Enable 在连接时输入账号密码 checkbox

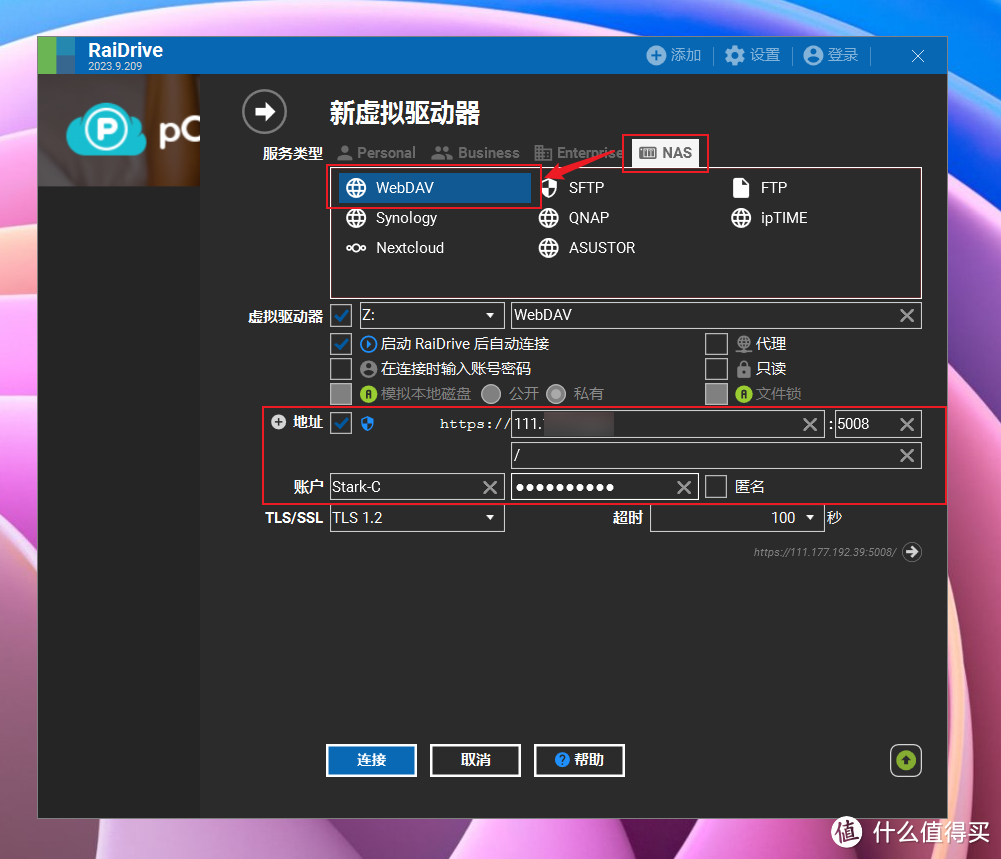pyautogui.click(x=341, y=369)
